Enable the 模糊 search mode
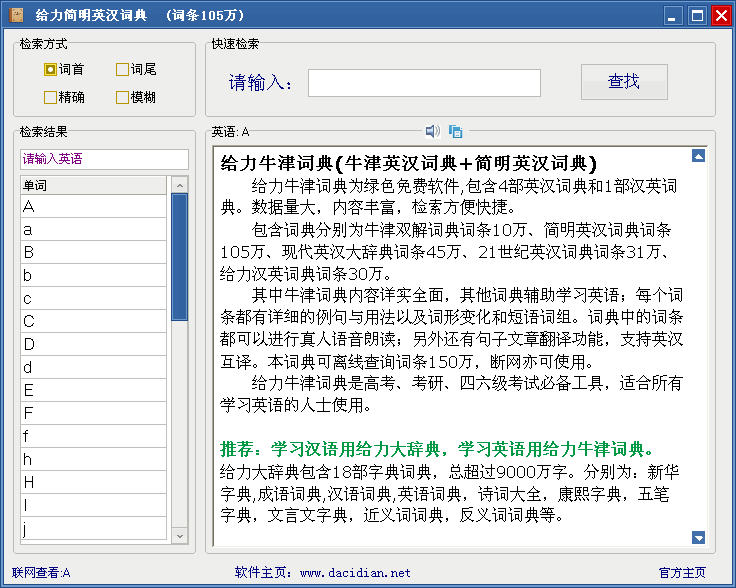Screen dimensions: 736x588 point(136,97)
